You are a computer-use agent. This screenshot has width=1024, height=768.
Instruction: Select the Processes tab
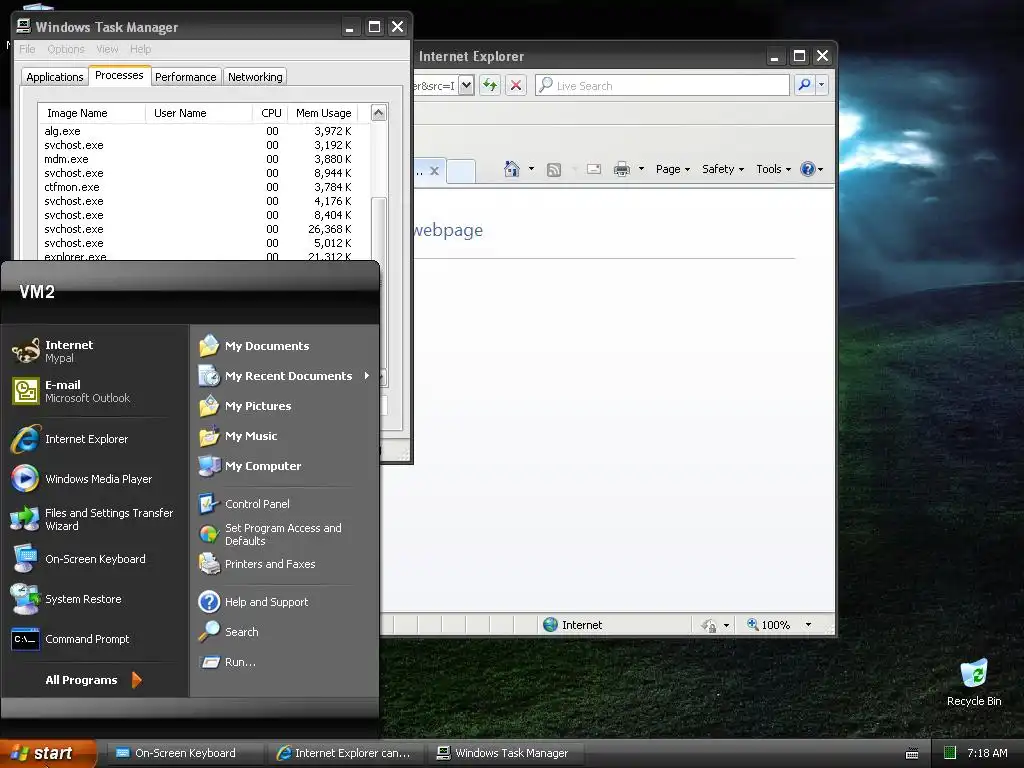point(119,76)
